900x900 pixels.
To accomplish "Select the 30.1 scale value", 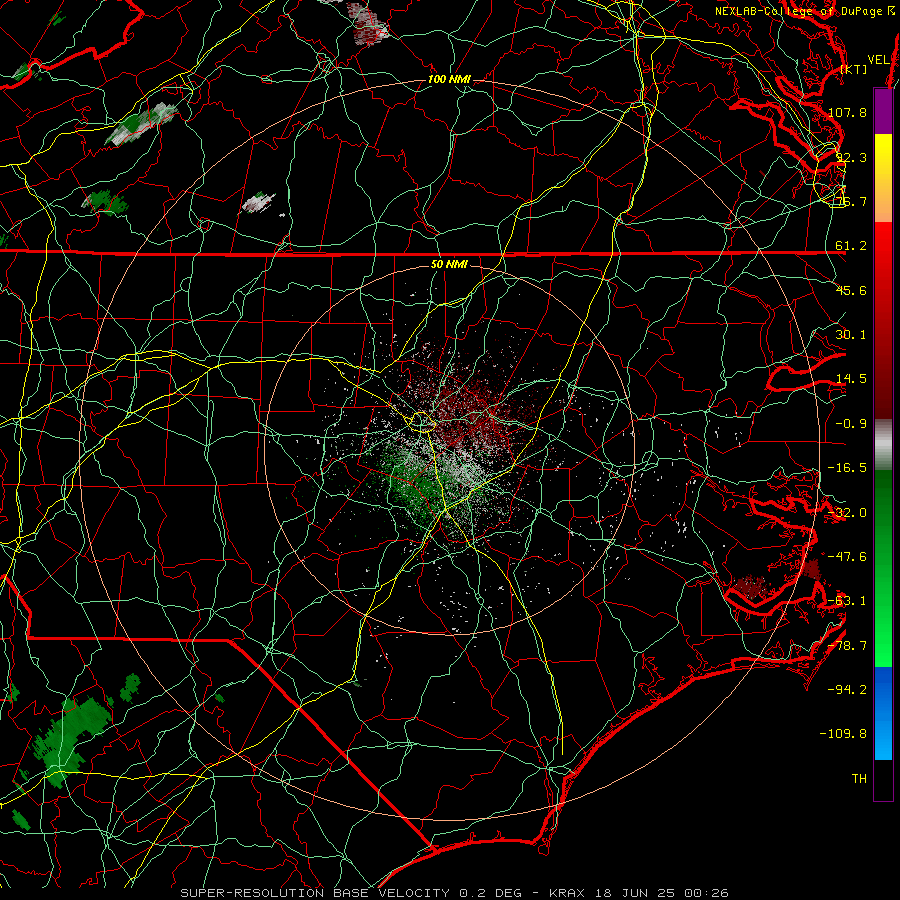I will 851,335.
